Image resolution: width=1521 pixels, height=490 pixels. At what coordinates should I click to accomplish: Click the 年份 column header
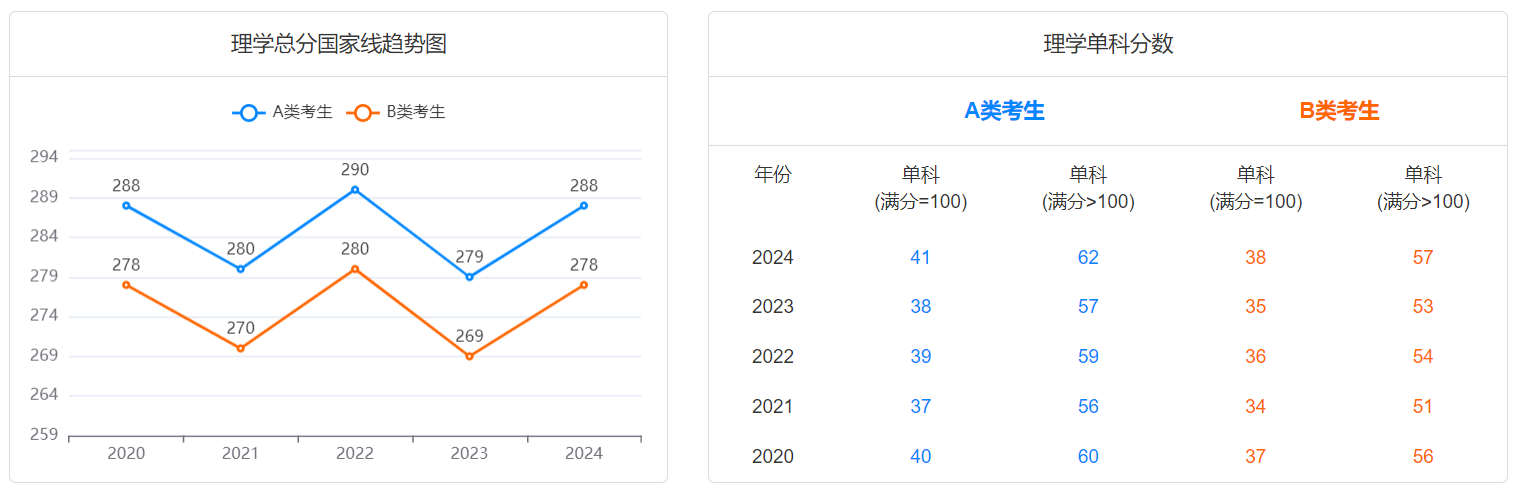[772, 175]
